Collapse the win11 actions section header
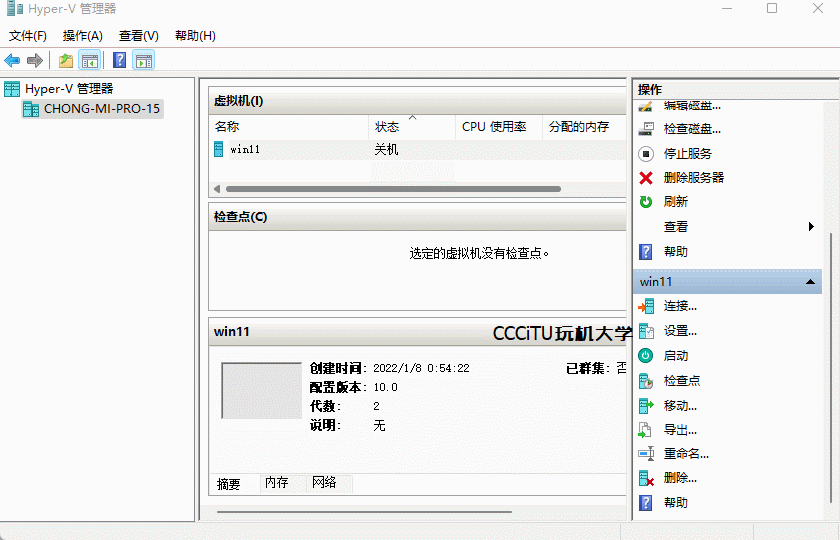The height and width of the screenshot is (540, 840). (x=811, y=283)
